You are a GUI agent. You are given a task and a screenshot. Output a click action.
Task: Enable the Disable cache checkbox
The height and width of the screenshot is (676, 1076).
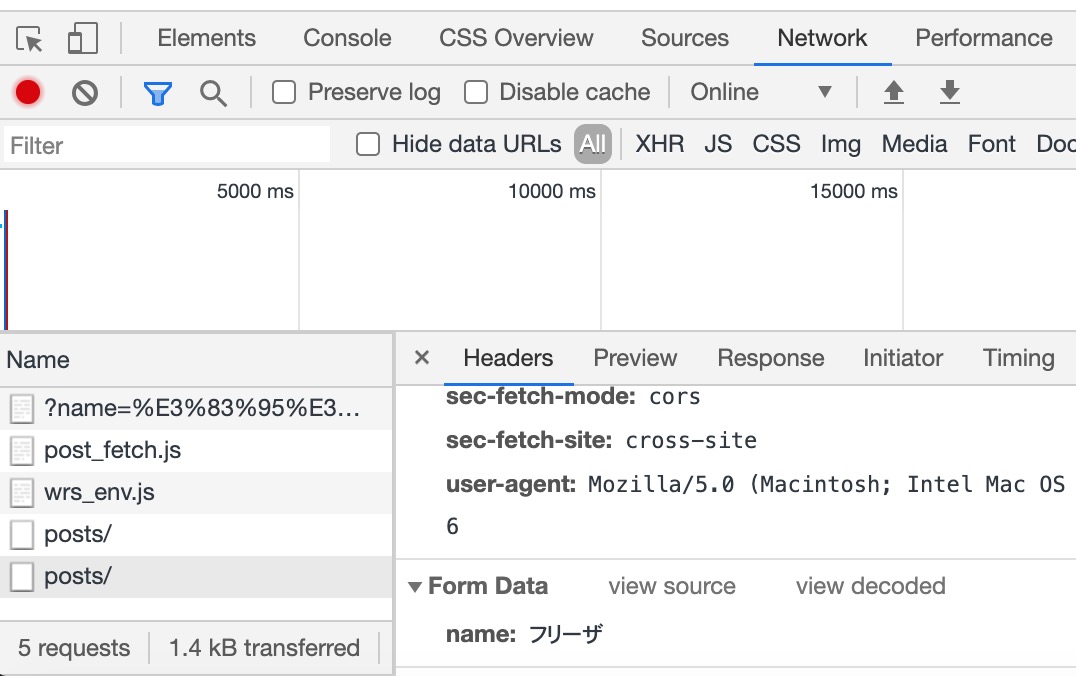click(x=476, y=92)
